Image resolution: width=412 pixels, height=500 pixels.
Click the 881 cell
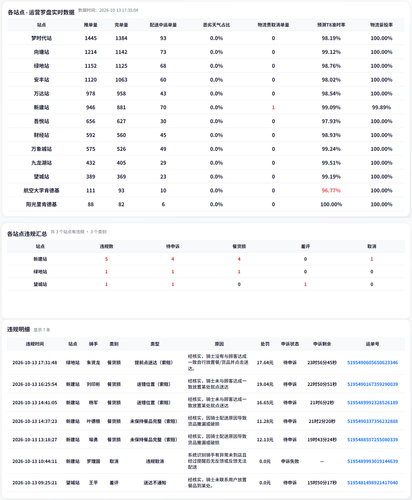(121, 107)
